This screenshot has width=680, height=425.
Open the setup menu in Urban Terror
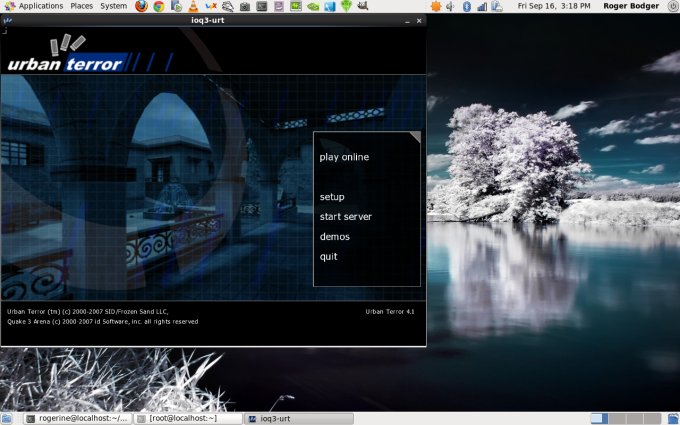[x=332, y=197]
